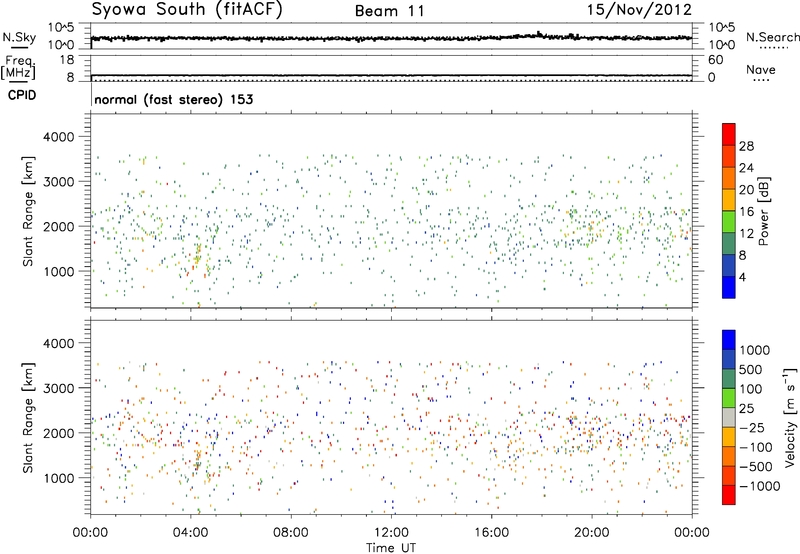This screenshot has height=554, width=800.
Task: Click the '18' frequency axis tick
Action: tap(67, 60)
